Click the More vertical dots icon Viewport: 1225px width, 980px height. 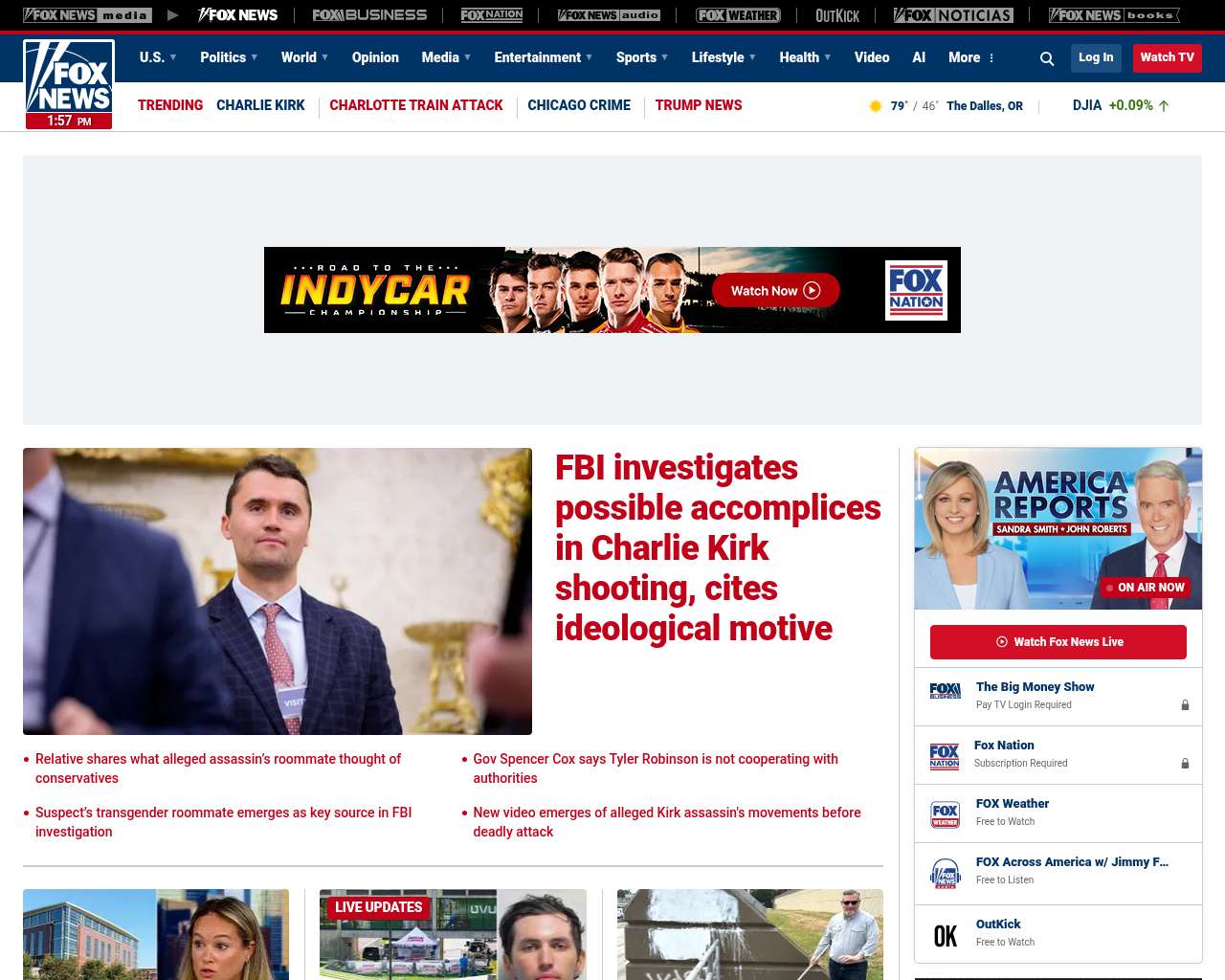pos(991,58)
